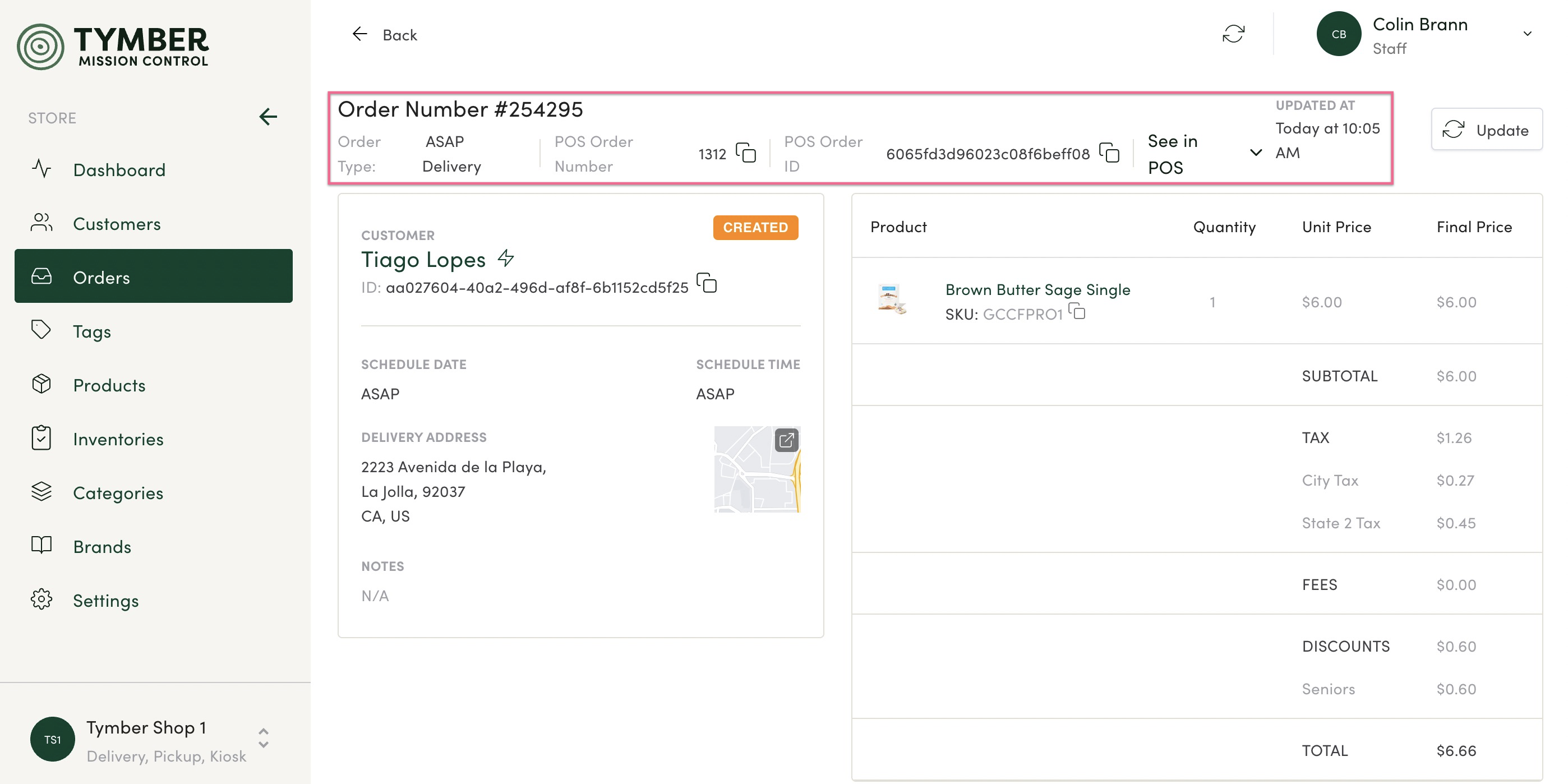Click the Settings gear icon

41,599
